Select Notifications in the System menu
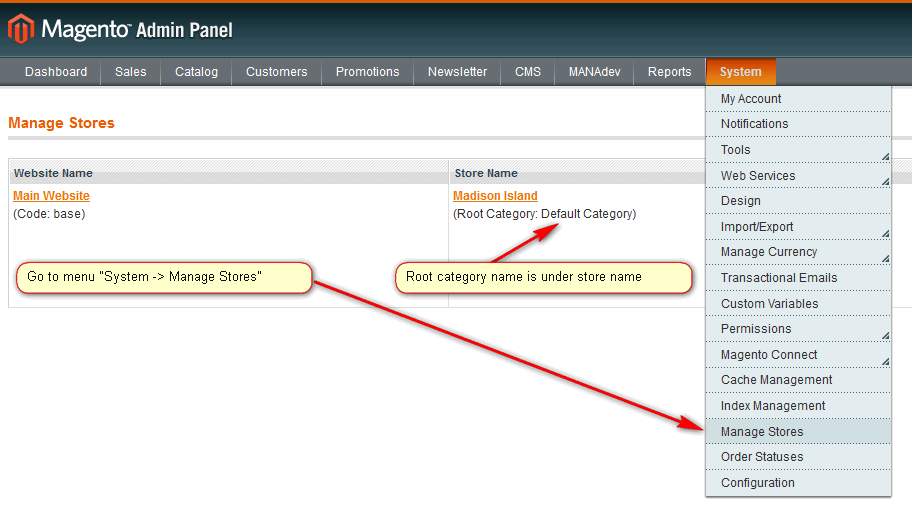The height and width of the screenshot is (514, 912). [798, 124]
